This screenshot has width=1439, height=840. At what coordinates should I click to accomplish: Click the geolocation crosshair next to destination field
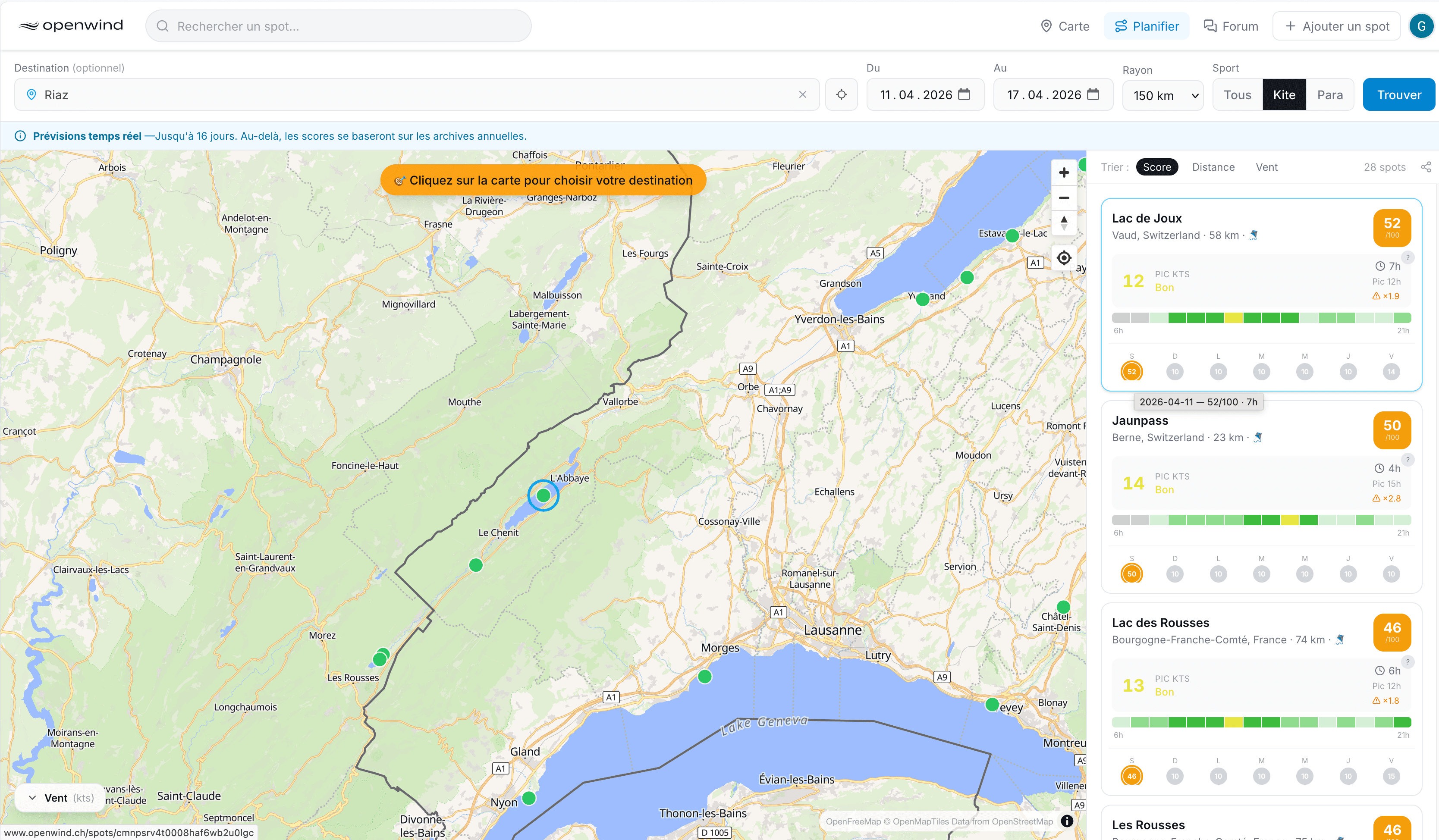841,94
